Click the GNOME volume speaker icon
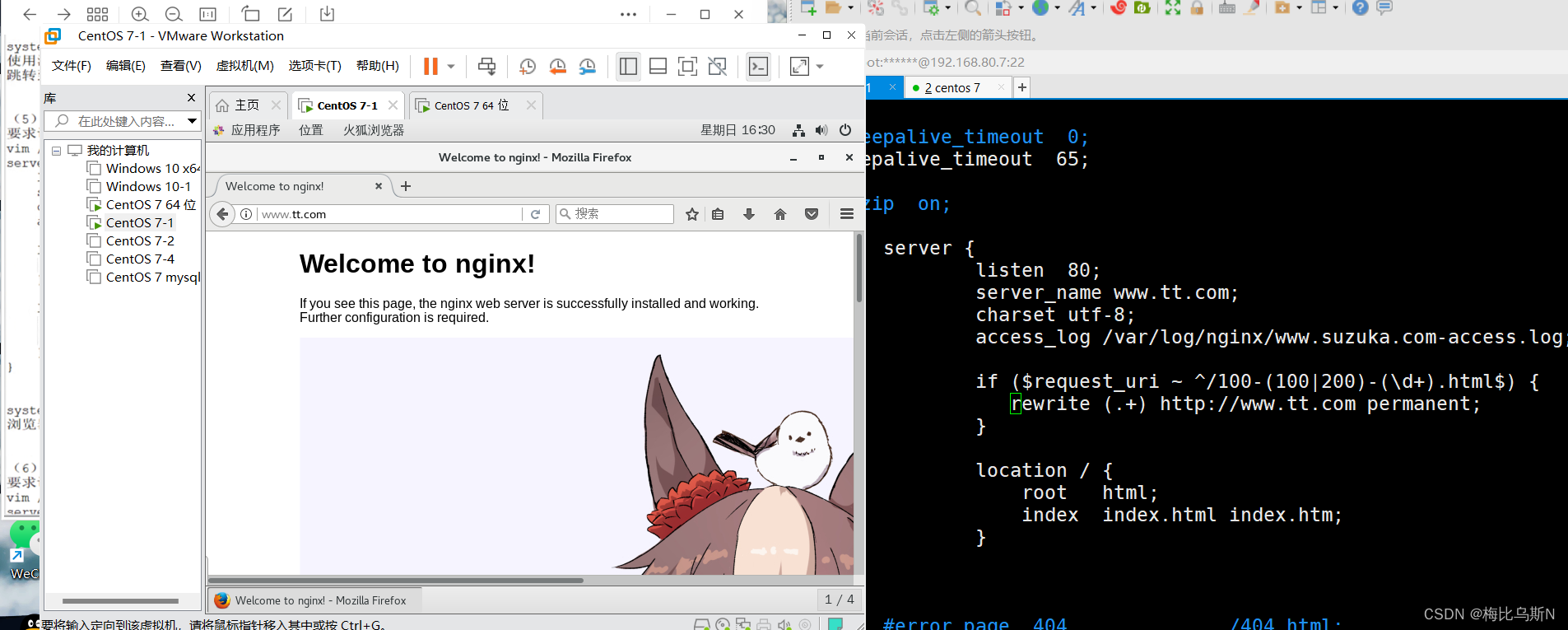The image size is (1568, 630). 821,130
